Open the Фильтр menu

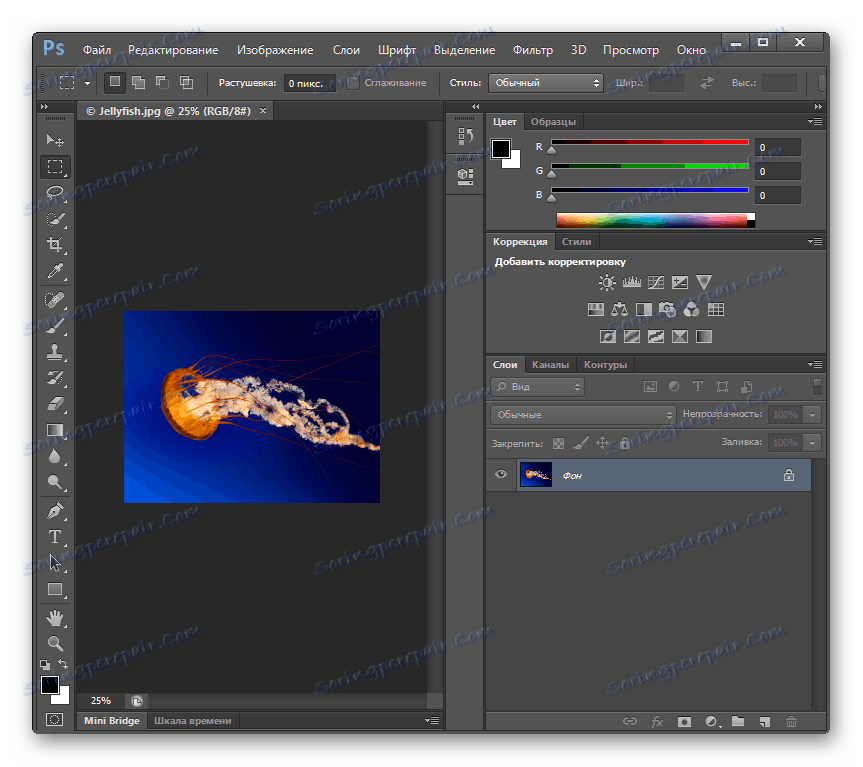point(533,50)
